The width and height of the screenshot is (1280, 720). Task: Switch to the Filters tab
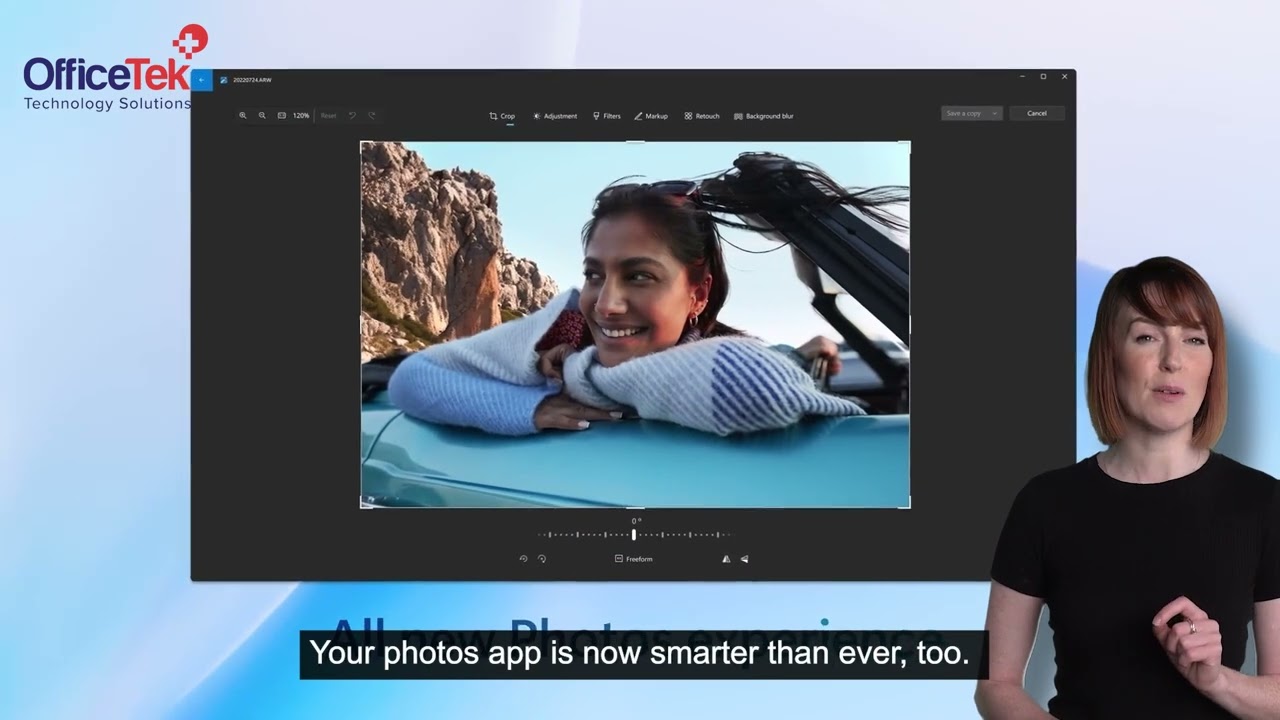point(607,116)
